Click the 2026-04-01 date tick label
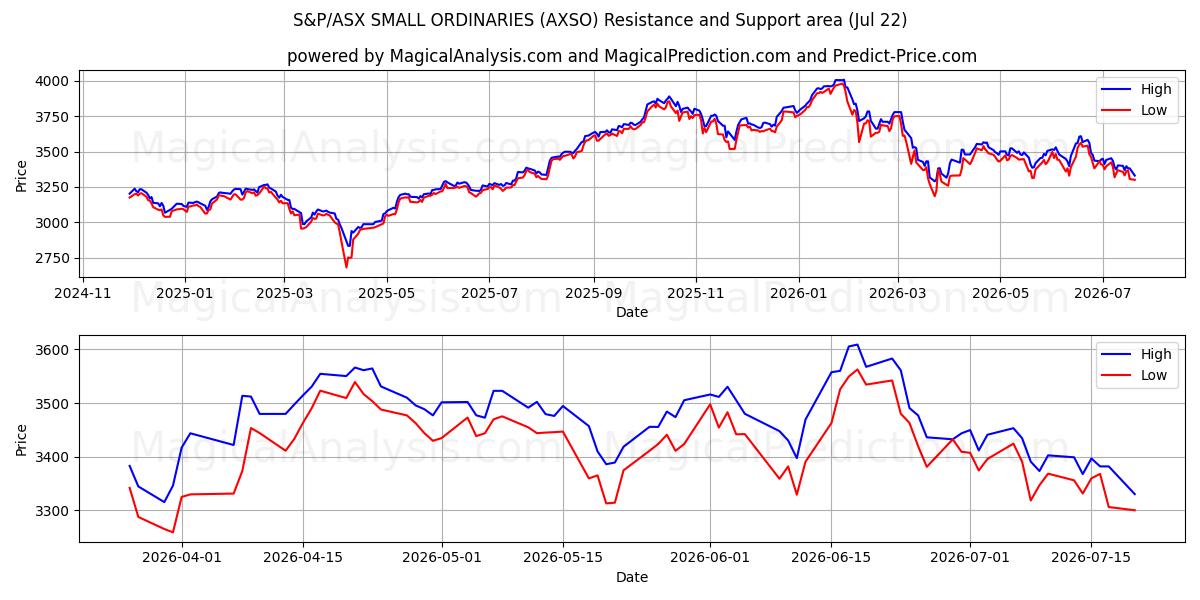The image size is (1200, 600). [182, 558]
